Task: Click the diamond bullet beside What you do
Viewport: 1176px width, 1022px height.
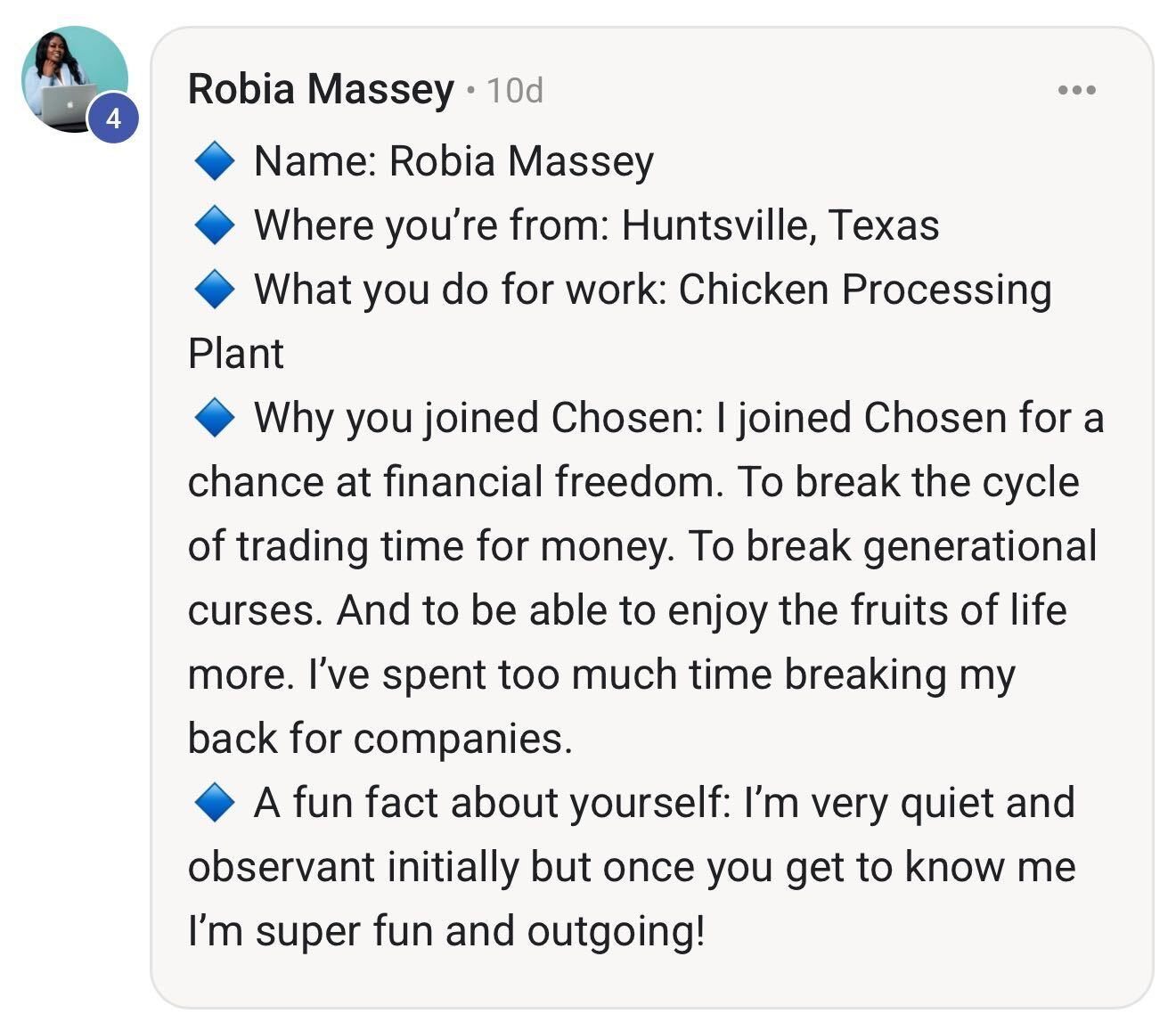Action: pyautogui.click(x=215, y=290)
